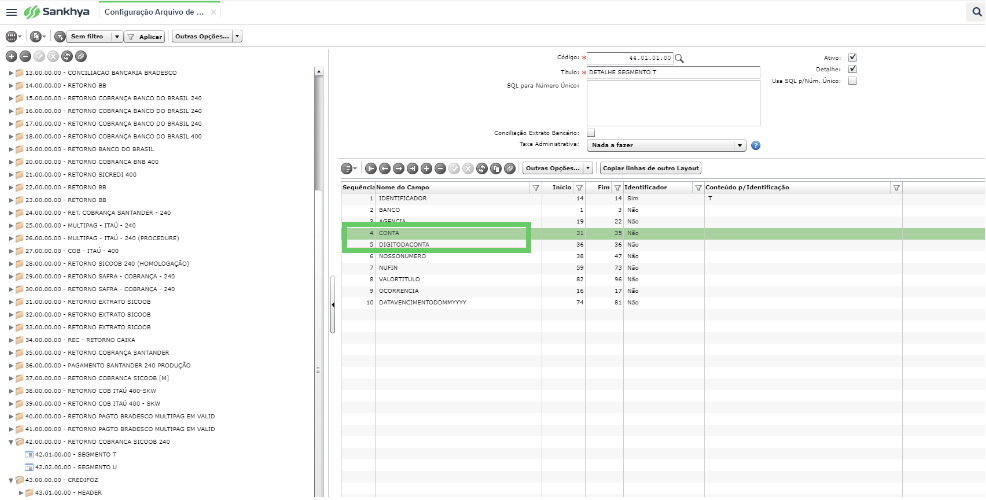Click the add record icon above tree
Screen dimensions: 986x500
tap(11, 57)
